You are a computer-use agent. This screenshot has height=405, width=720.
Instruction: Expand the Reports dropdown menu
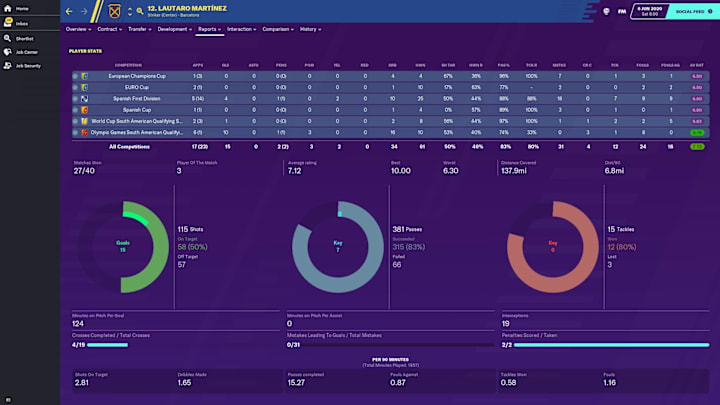coord(209,29)
